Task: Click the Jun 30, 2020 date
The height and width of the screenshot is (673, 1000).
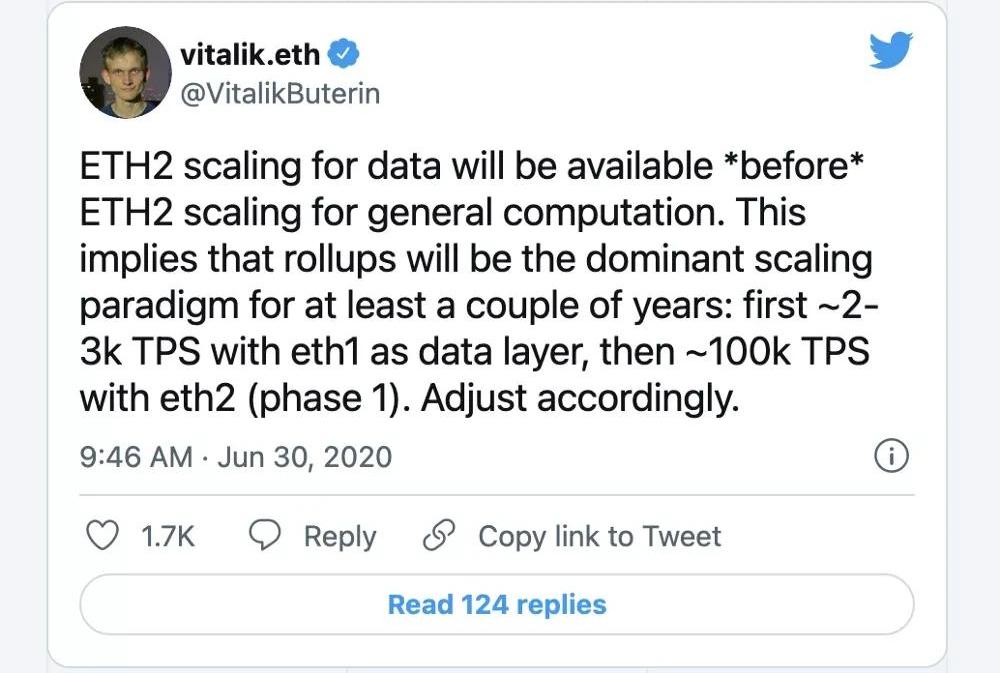Action: [x=304, y=458]
